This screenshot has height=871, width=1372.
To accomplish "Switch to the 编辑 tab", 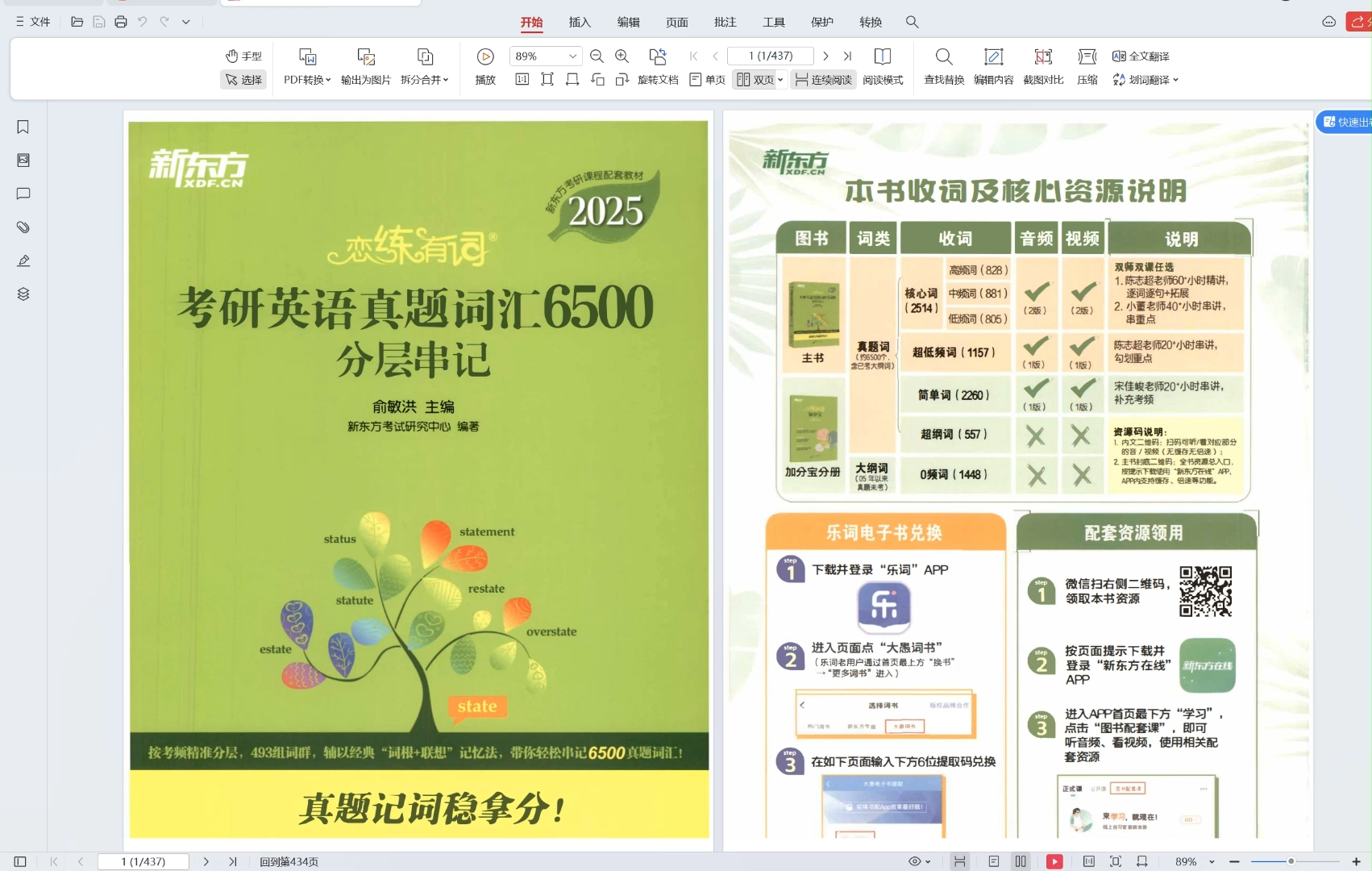I will click(628, 22).
